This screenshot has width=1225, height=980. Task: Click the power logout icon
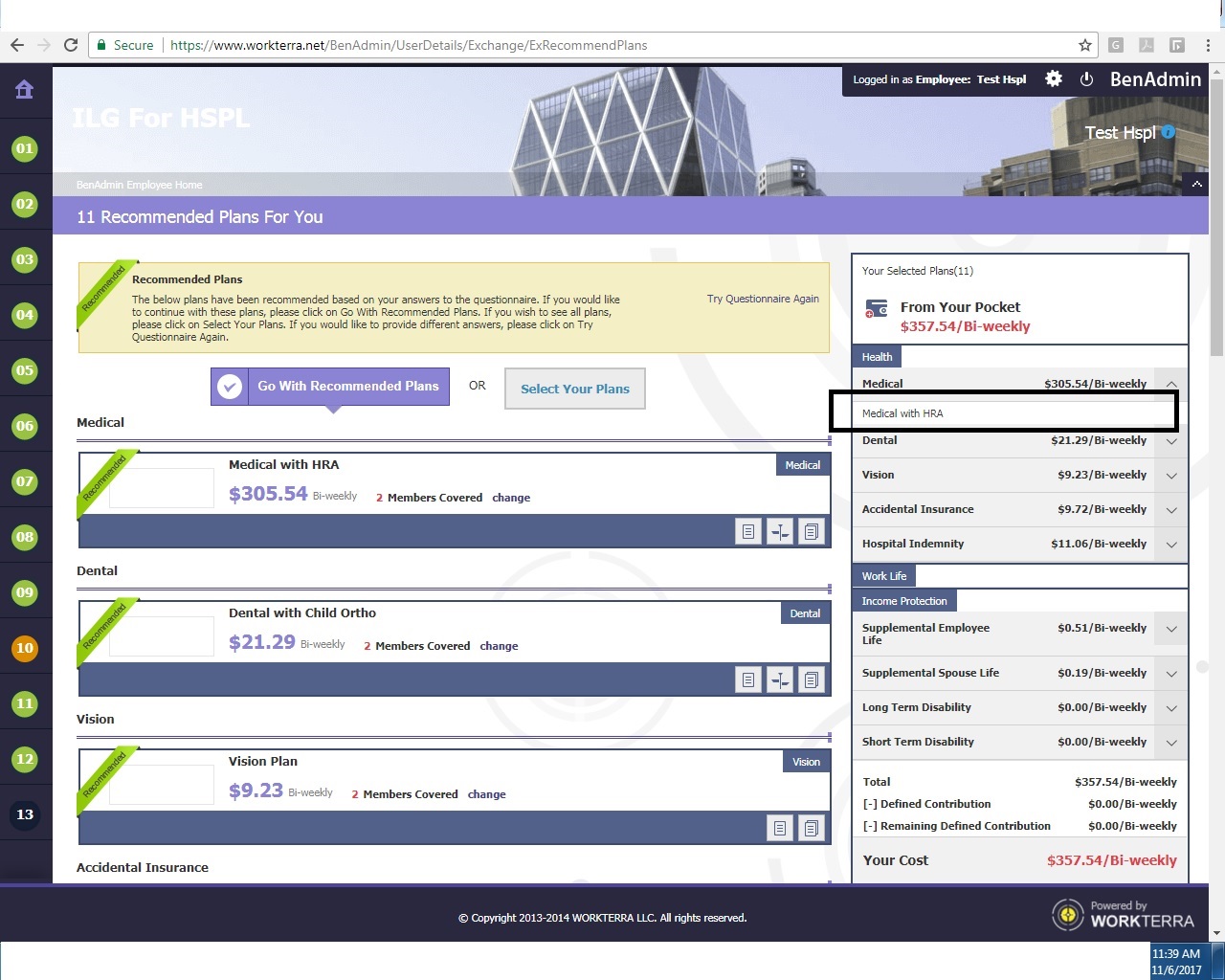pyautogui.click(x=1086, y=79)
